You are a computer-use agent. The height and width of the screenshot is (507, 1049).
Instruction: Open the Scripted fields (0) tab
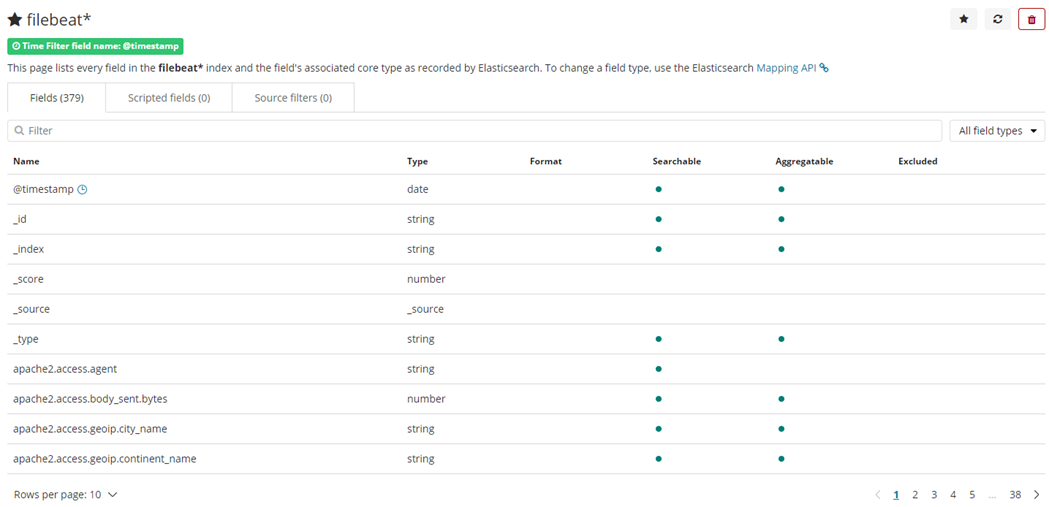pos(169,98)
